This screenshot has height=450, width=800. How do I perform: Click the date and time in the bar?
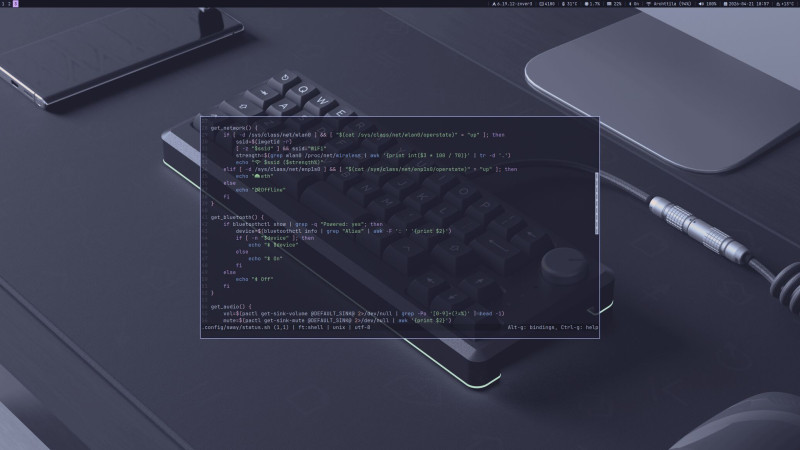pyautogui.click(x=746, y=4)
